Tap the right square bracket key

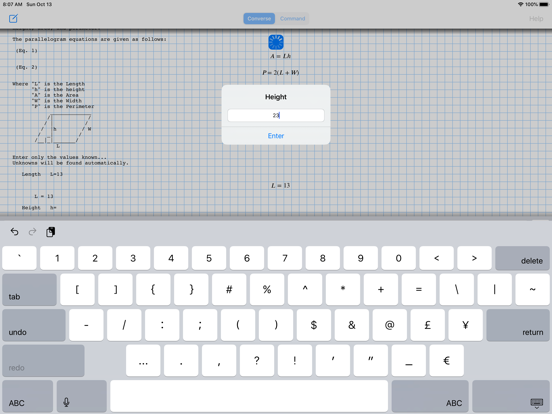tap(115, 290)
